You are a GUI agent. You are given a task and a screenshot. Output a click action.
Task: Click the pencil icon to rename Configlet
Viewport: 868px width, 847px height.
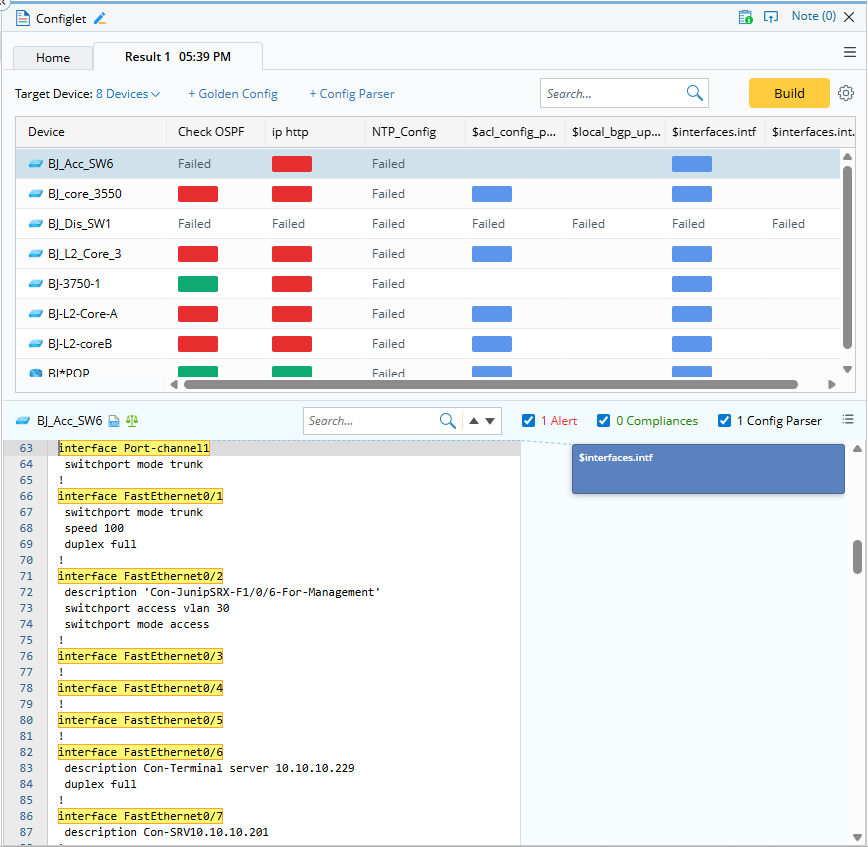coord(99,18)
